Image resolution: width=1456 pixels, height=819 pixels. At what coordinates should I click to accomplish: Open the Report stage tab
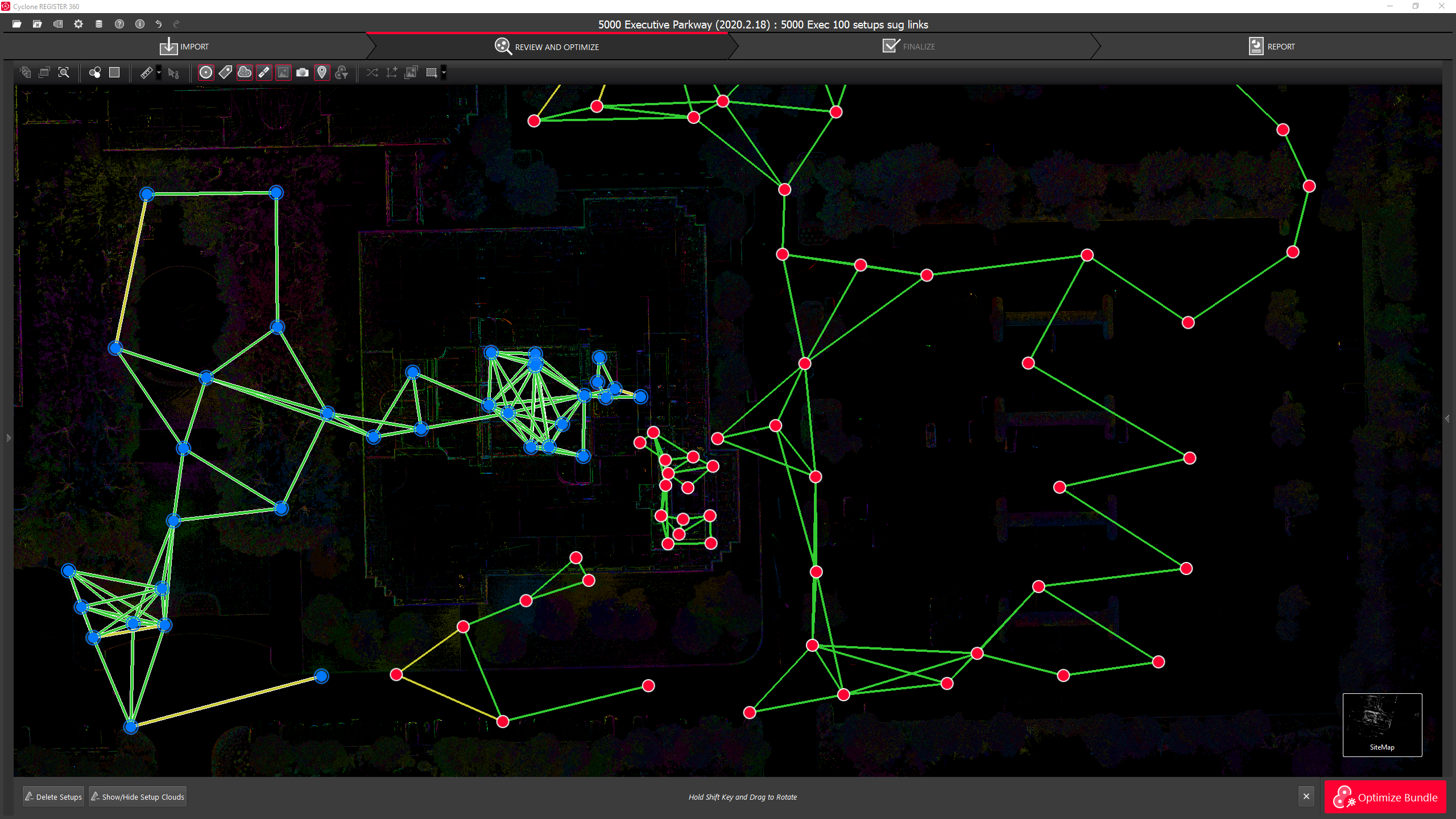click(x=1272, y=47)
